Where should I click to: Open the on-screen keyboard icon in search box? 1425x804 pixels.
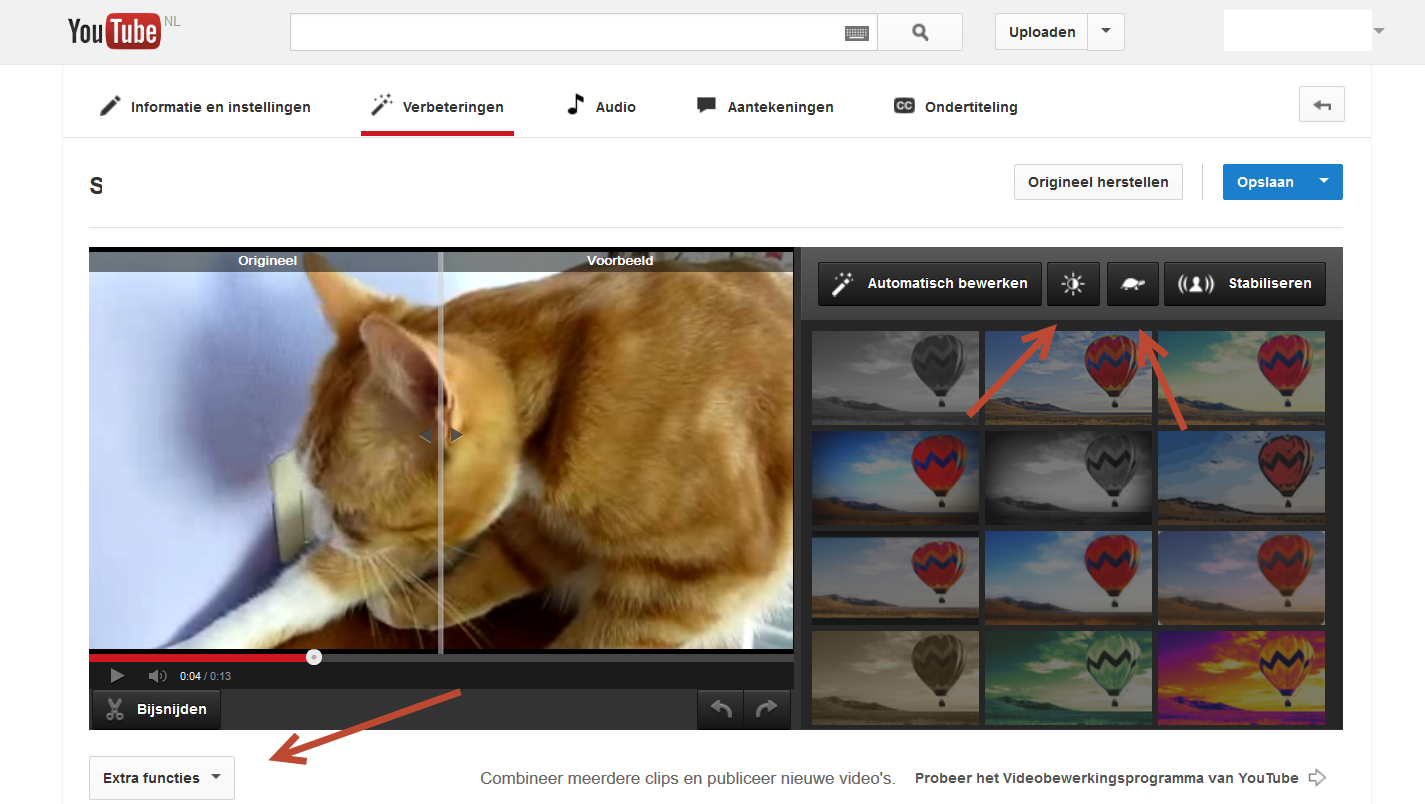coord(856,33)
